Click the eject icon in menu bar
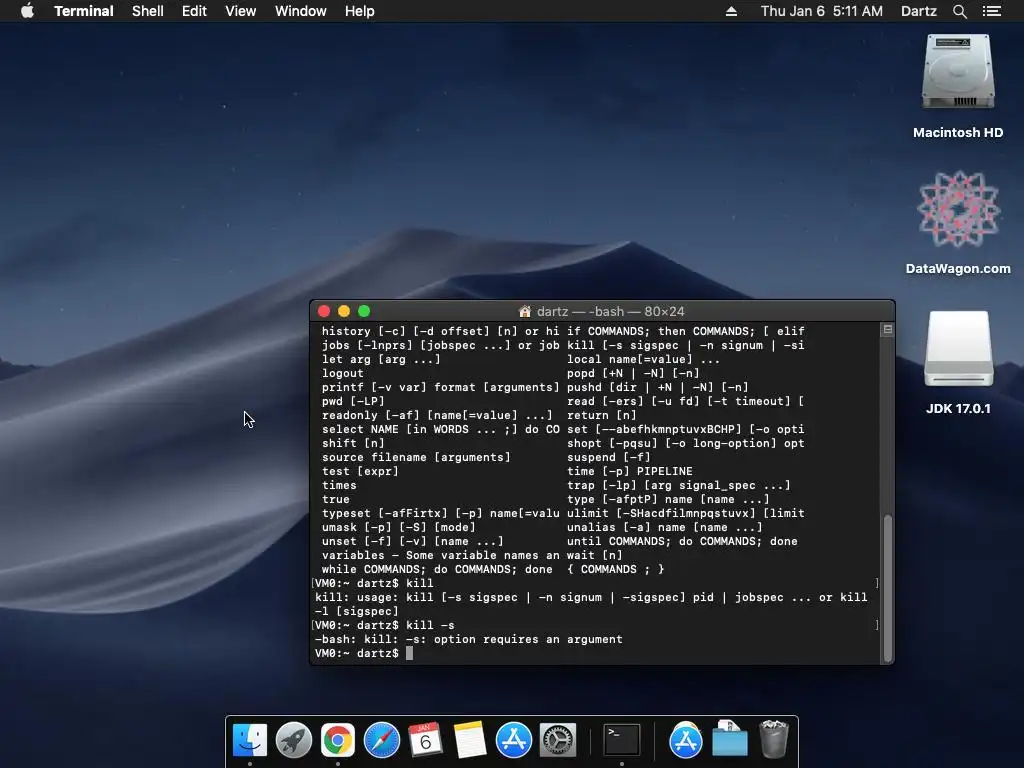This screenshot has height=768, width=1024. point(731,11)
